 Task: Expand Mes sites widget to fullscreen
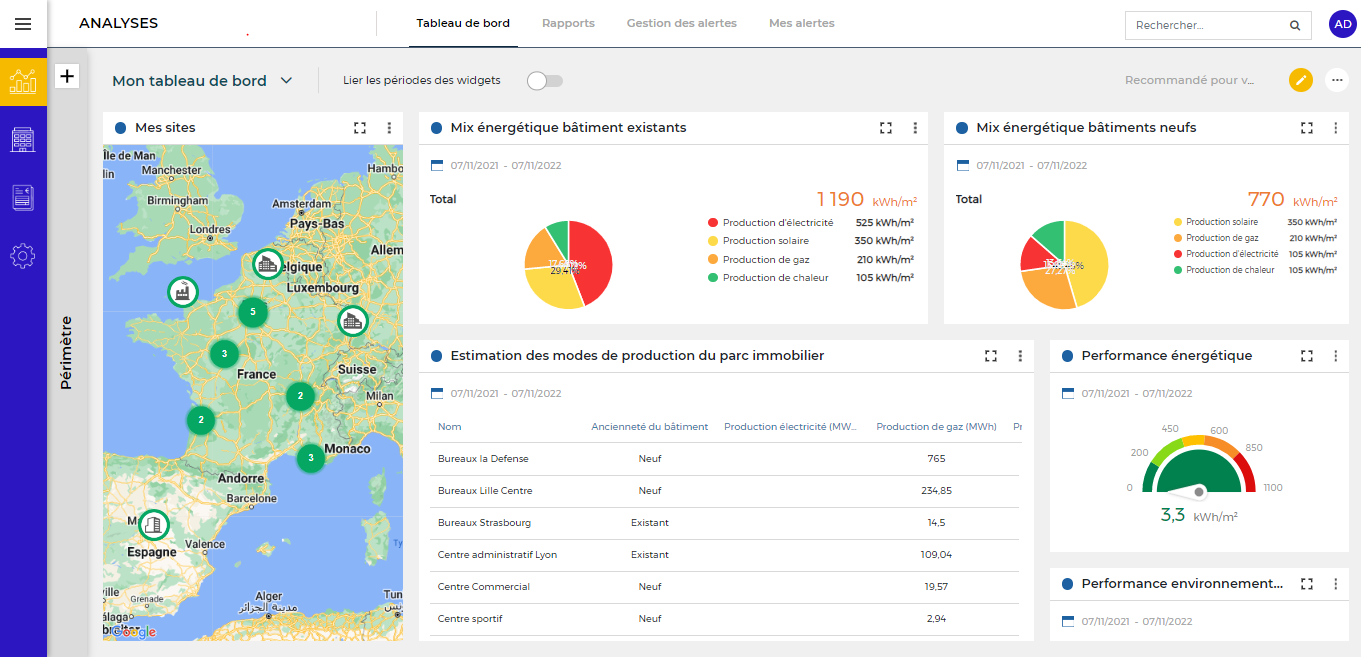point(360,128)
